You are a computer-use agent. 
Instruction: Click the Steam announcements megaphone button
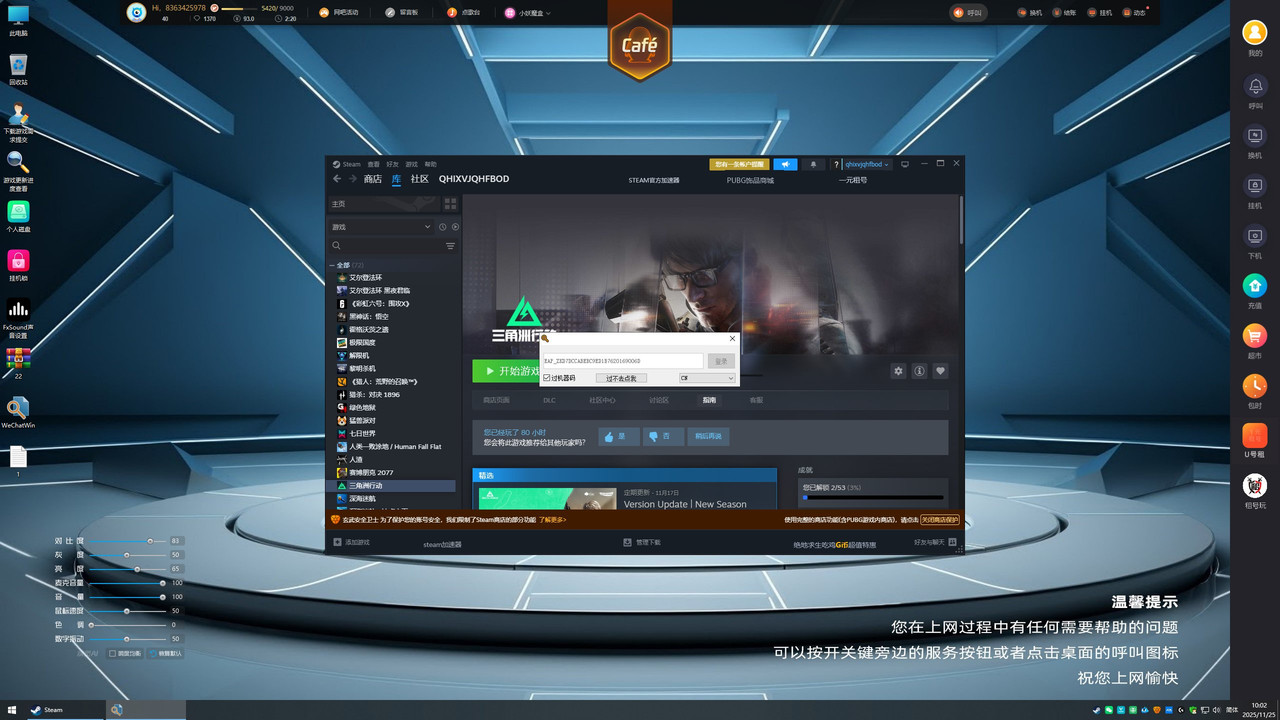[785, 164]
